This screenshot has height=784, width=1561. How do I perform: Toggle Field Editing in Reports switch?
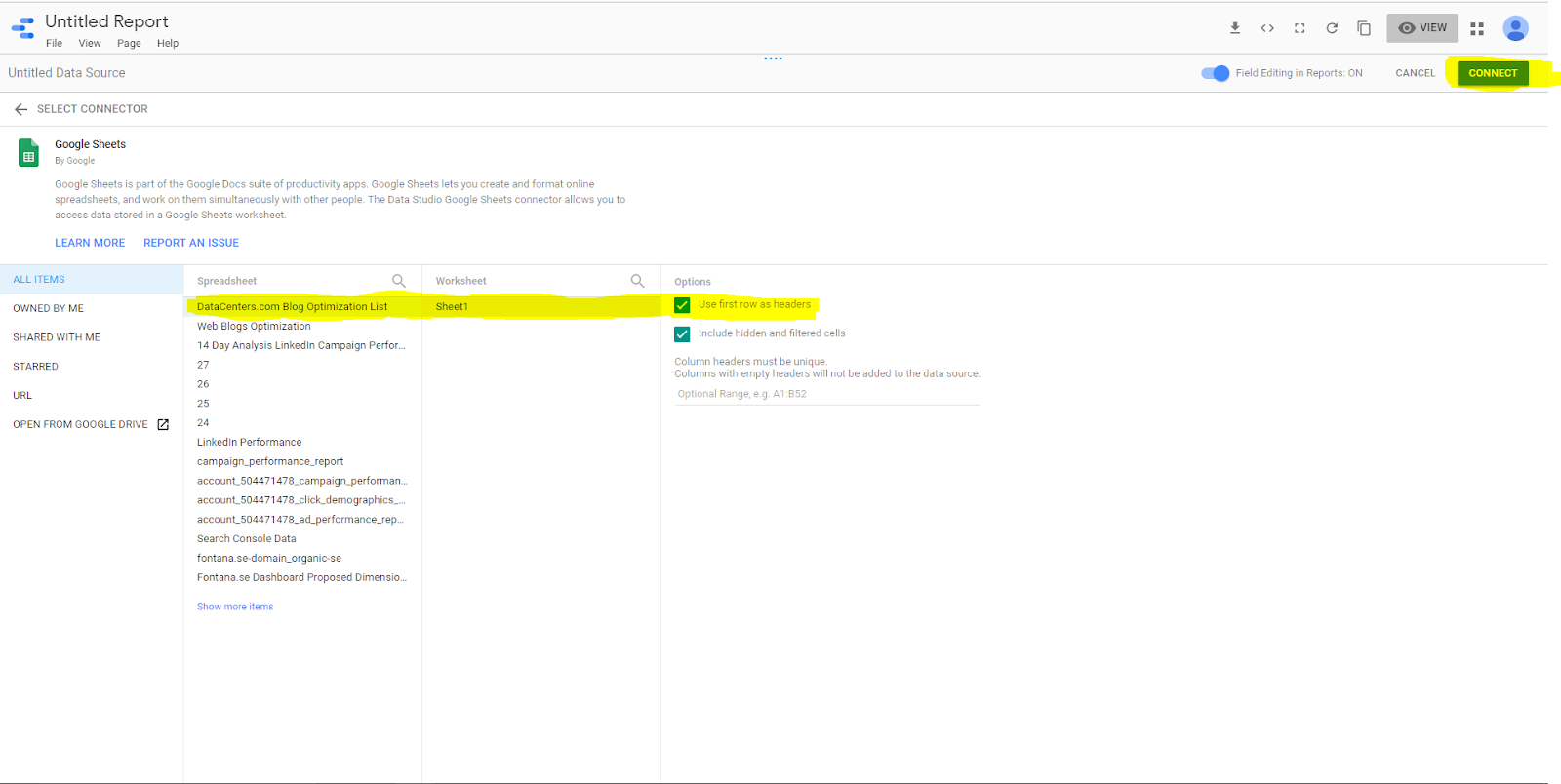tap(1216, 73)
